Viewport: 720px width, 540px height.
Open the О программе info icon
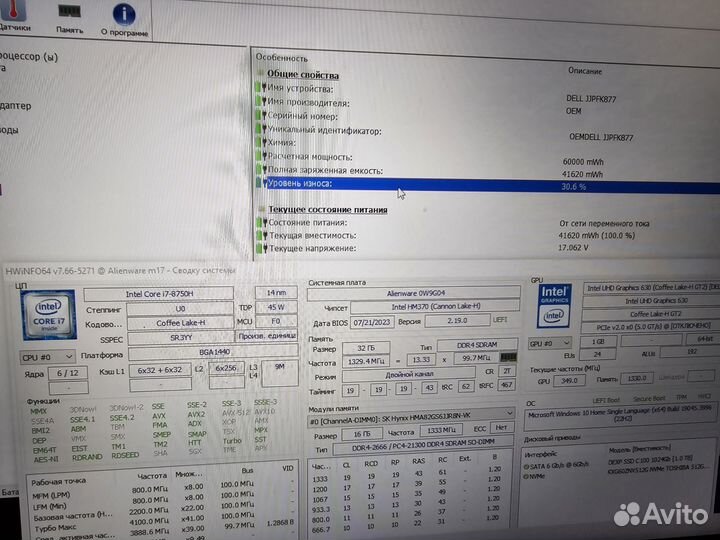tap(124, 21)
